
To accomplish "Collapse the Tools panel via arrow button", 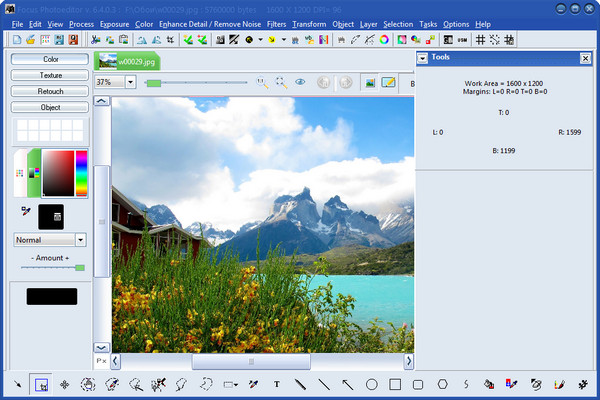I will tap(424, 59).
